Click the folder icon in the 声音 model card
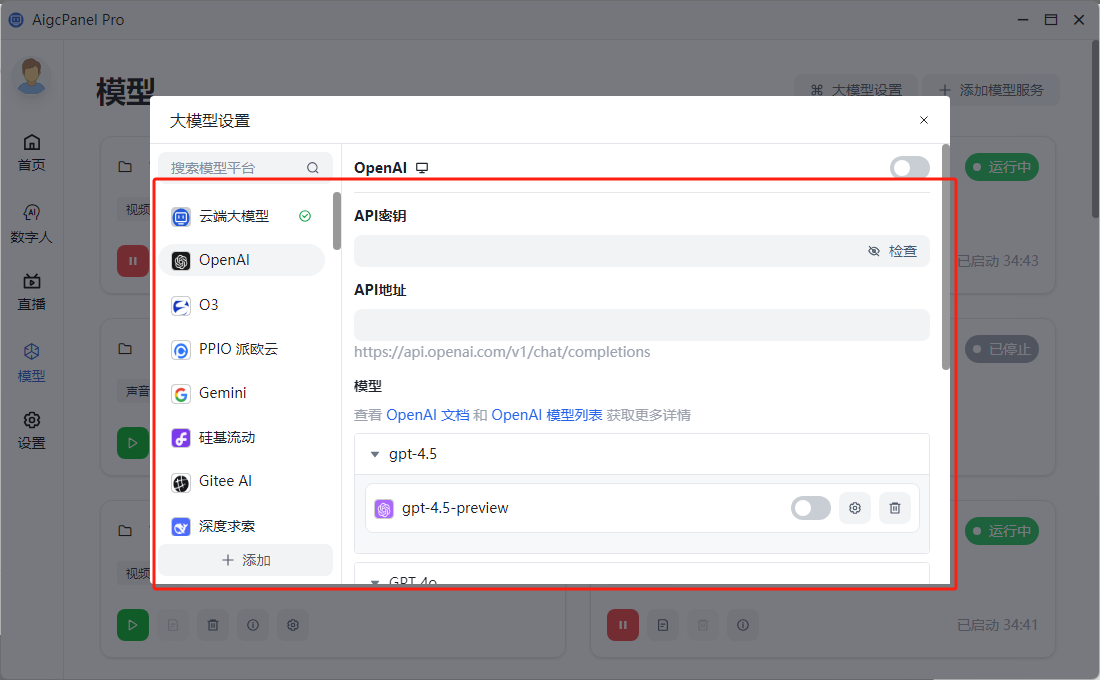 [125, 349]
